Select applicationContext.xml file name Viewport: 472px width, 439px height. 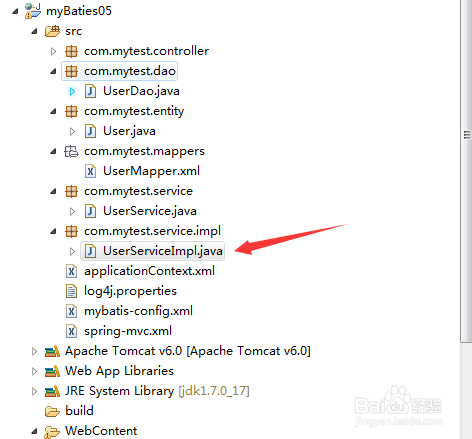149,271
